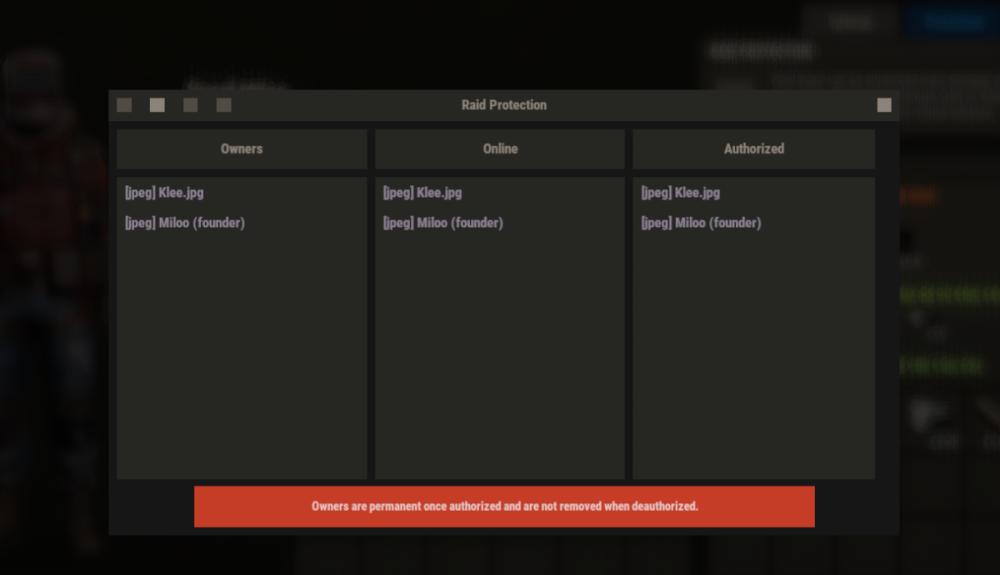Select Miloo (founder) in the Online list

442,223
